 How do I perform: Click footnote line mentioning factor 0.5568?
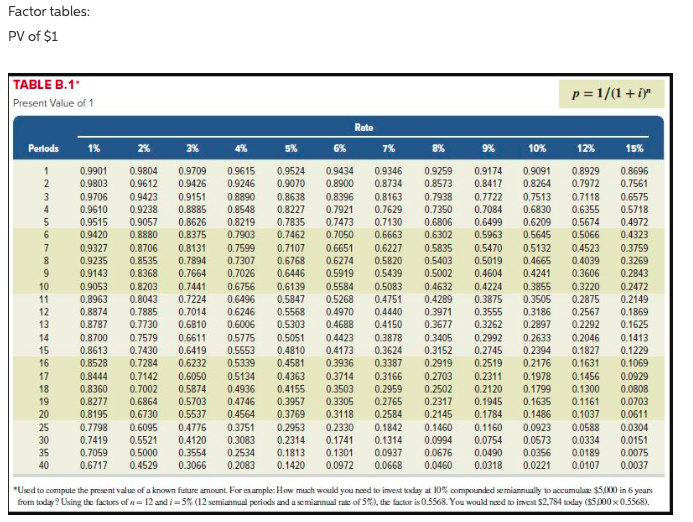pyautogui.click(x=333, y=502)
